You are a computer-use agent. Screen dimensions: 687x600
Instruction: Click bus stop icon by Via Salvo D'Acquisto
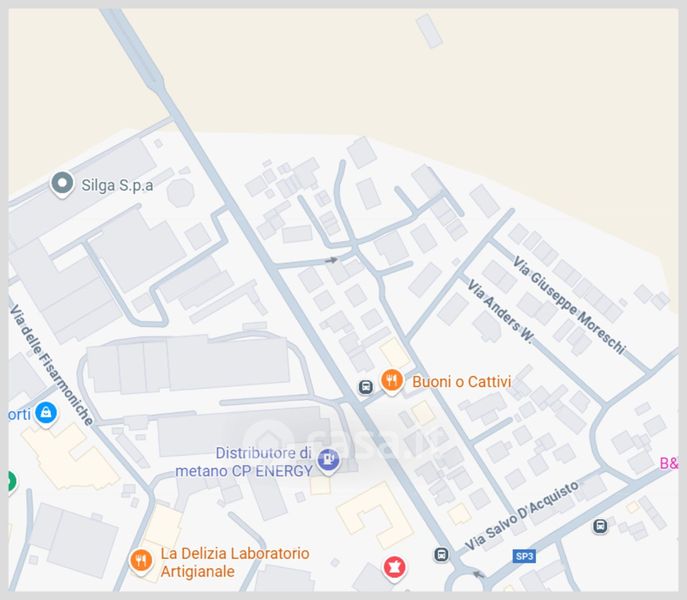(442, 554)
